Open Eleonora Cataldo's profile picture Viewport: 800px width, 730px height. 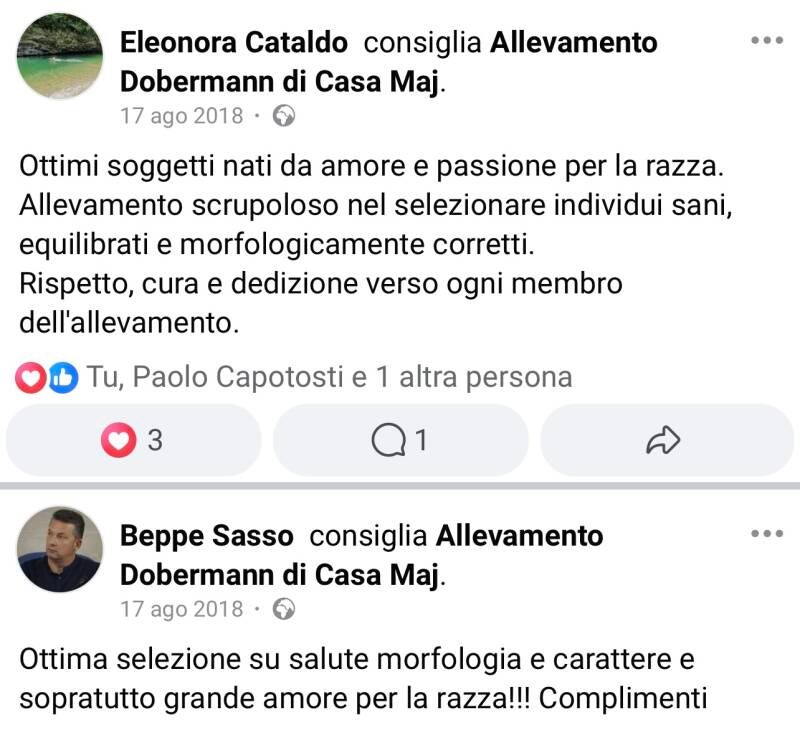pyautogui.click(x=61, y=56)
